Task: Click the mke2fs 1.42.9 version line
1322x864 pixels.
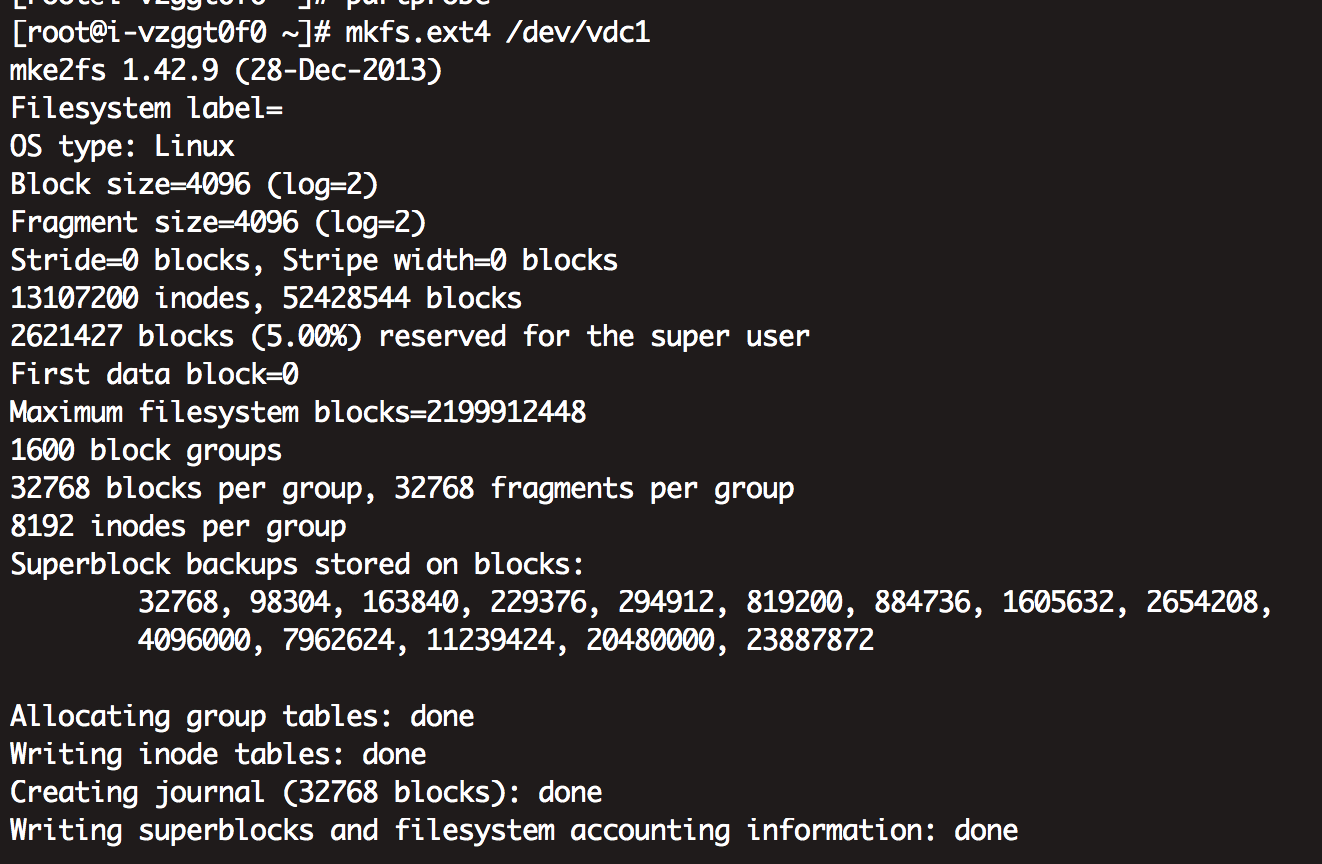Action: coord(226,71)
